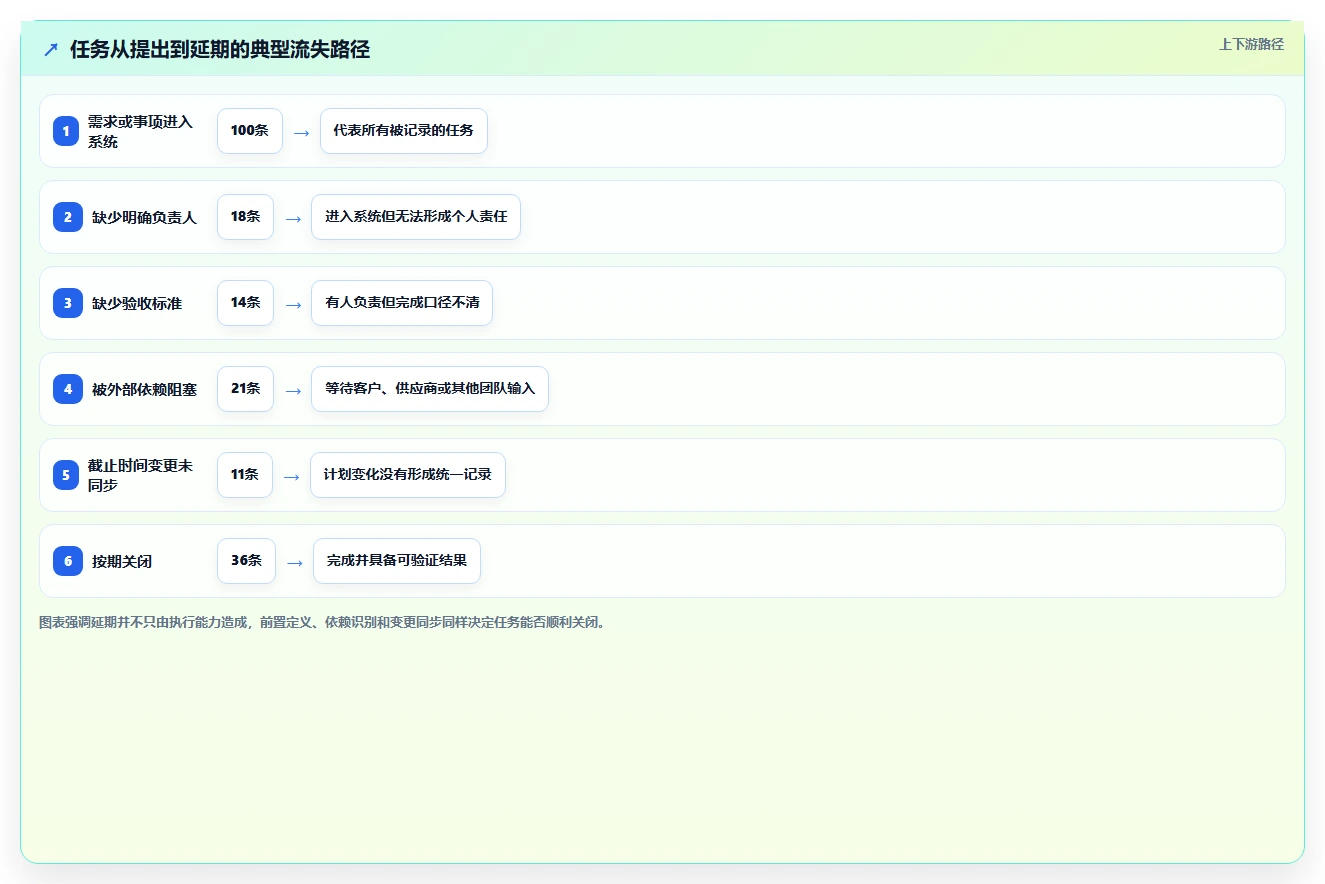Click the number 1 step badge
Screen dimensions: 1325x884
coord(66,131)
